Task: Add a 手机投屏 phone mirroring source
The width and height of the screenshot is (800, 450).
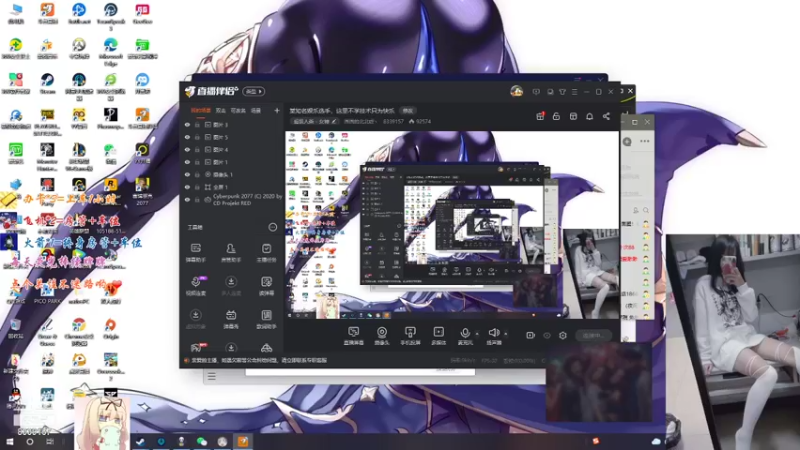Action: tap(410, 336)
